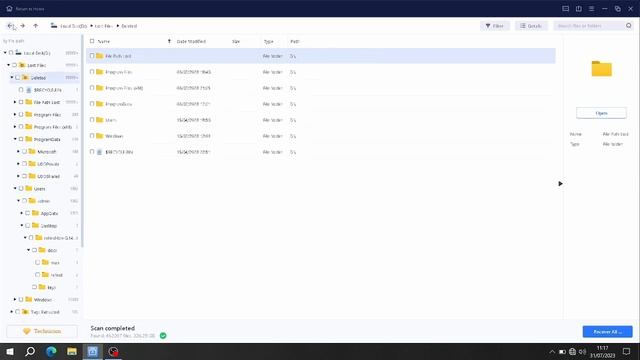640x360 pixels.
Task: Open the Filter options
Action: click(495, 26)
